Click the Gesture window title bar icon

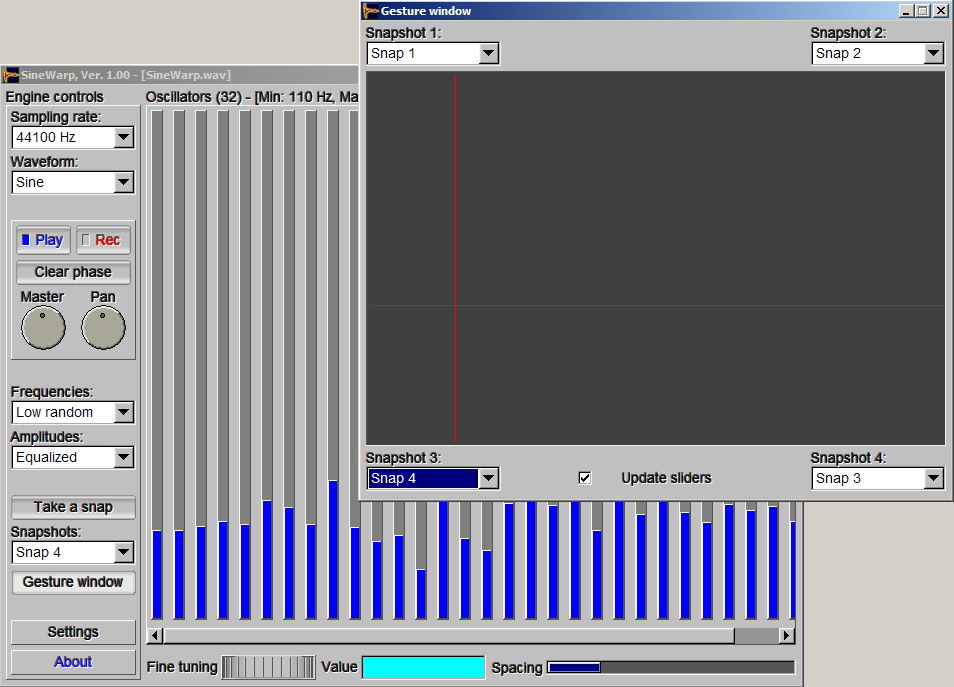pyautogui.click(x=371, y=11)
